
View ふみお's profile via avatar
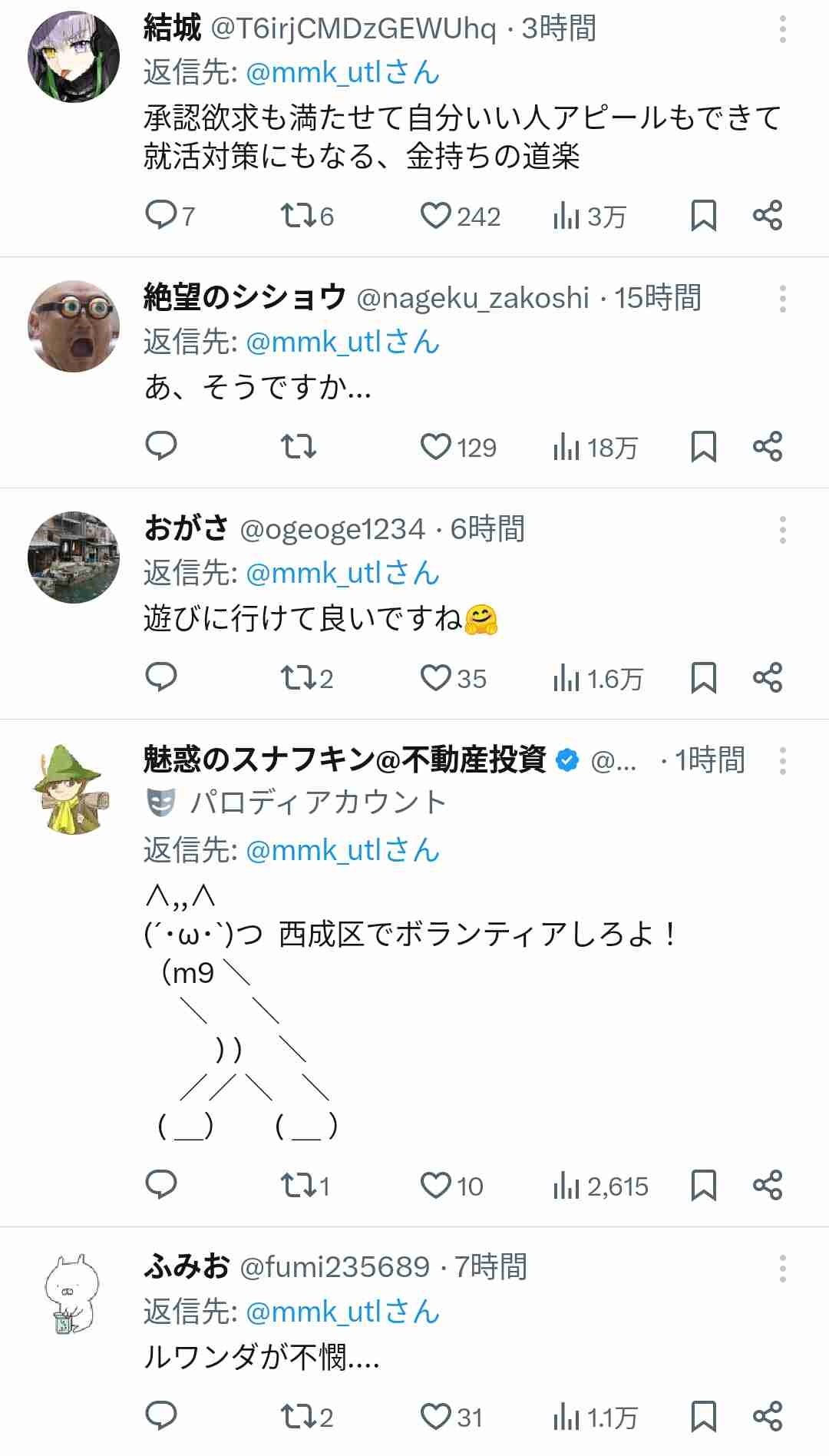(74, 1295)
